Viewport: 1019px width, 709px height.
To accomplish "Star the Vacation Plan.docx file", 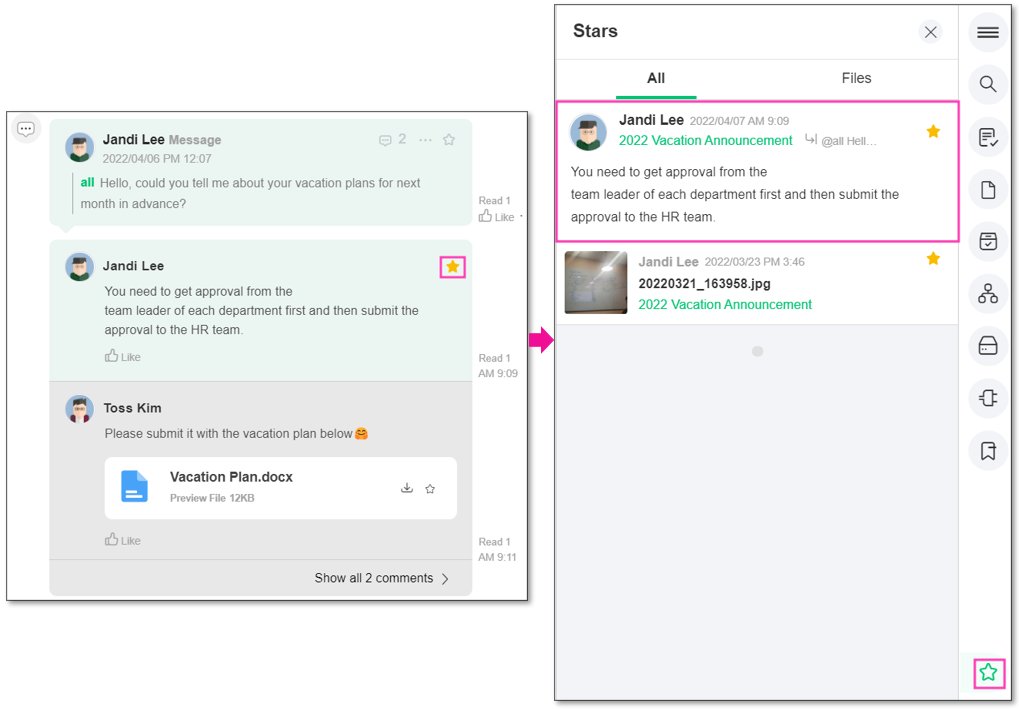I will [x=430, y=489].
